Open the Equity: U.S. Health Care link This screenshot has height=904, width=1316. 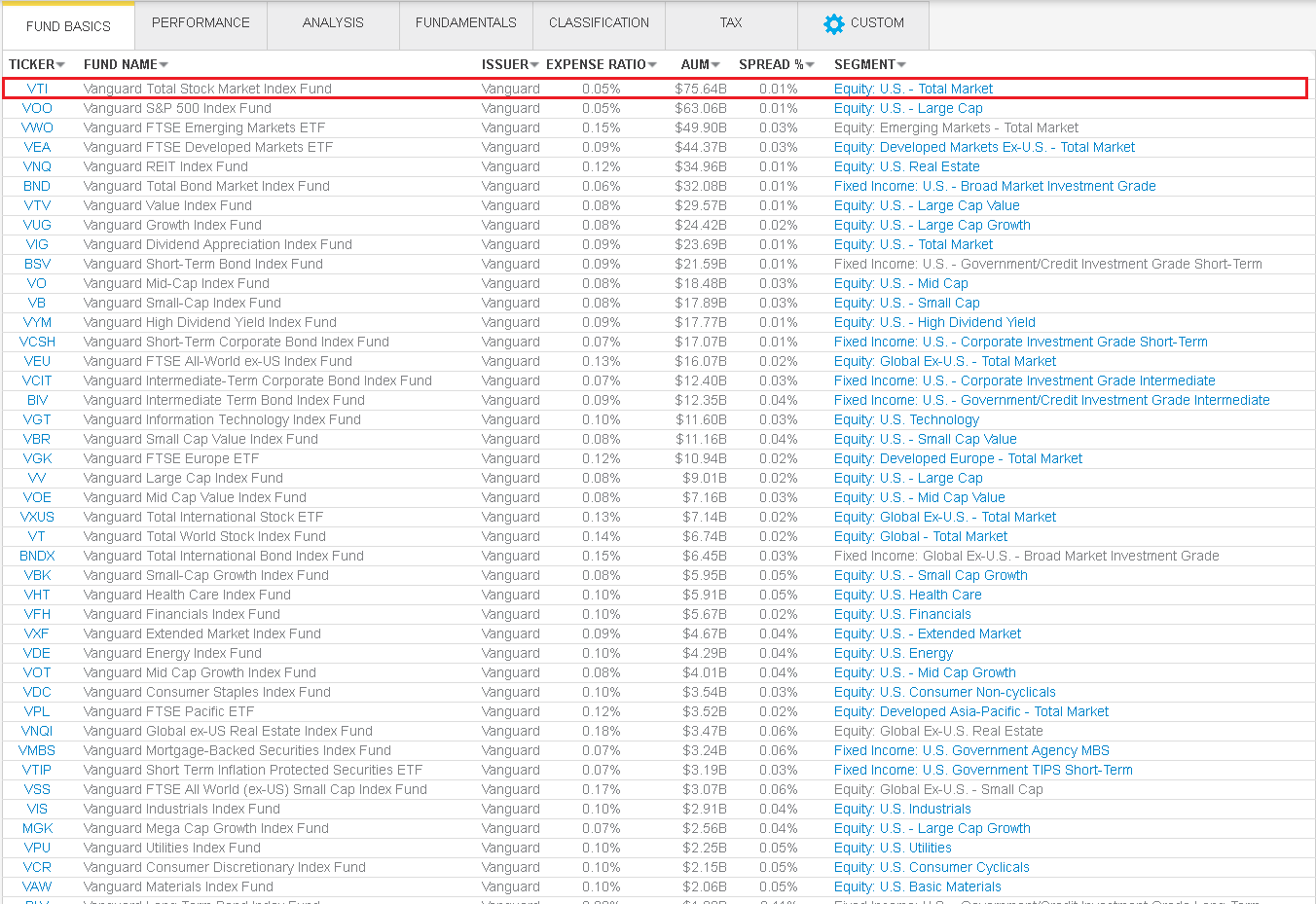907,595
